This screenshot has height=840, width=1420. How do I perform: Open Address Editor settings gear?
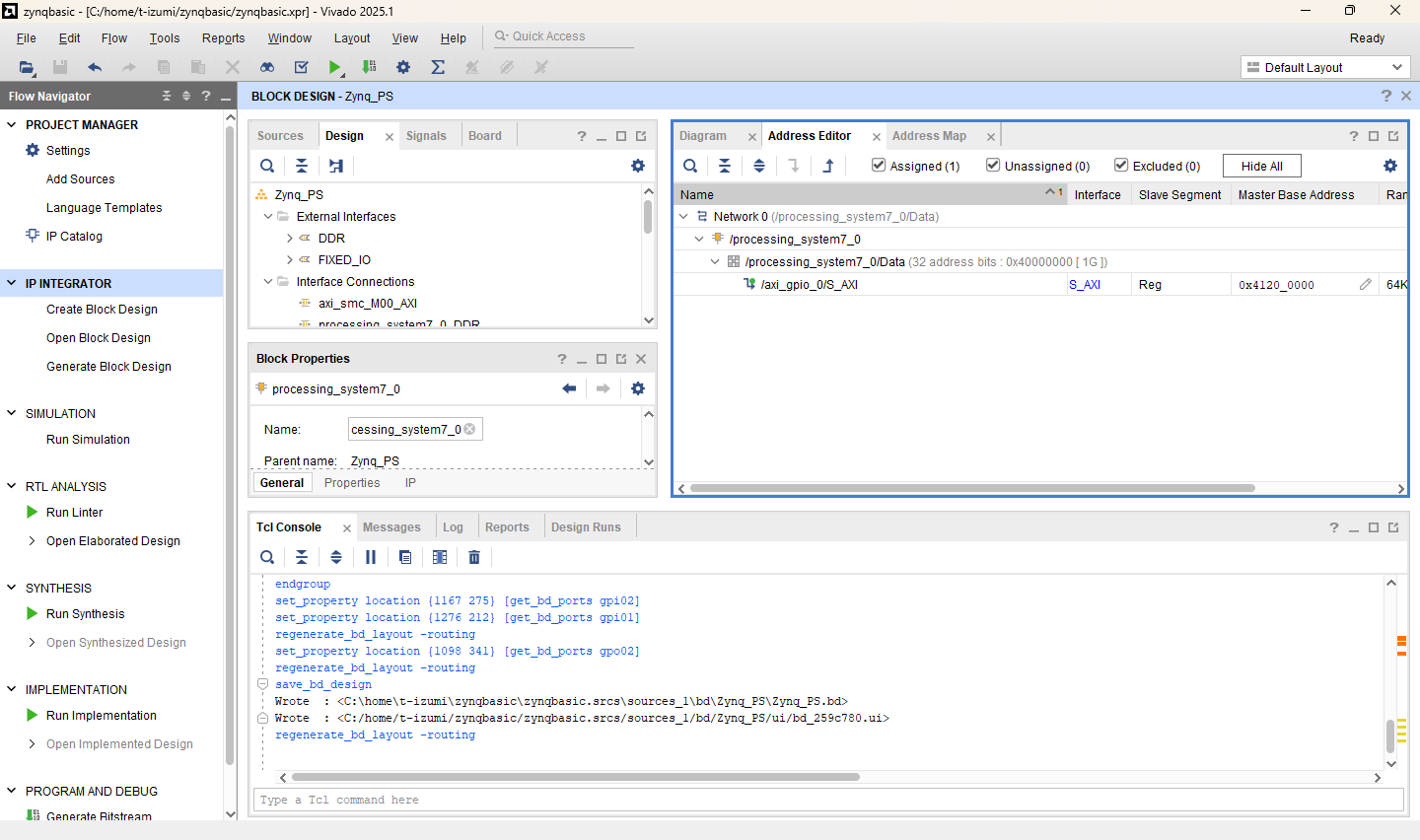[x=1390, y=166]
